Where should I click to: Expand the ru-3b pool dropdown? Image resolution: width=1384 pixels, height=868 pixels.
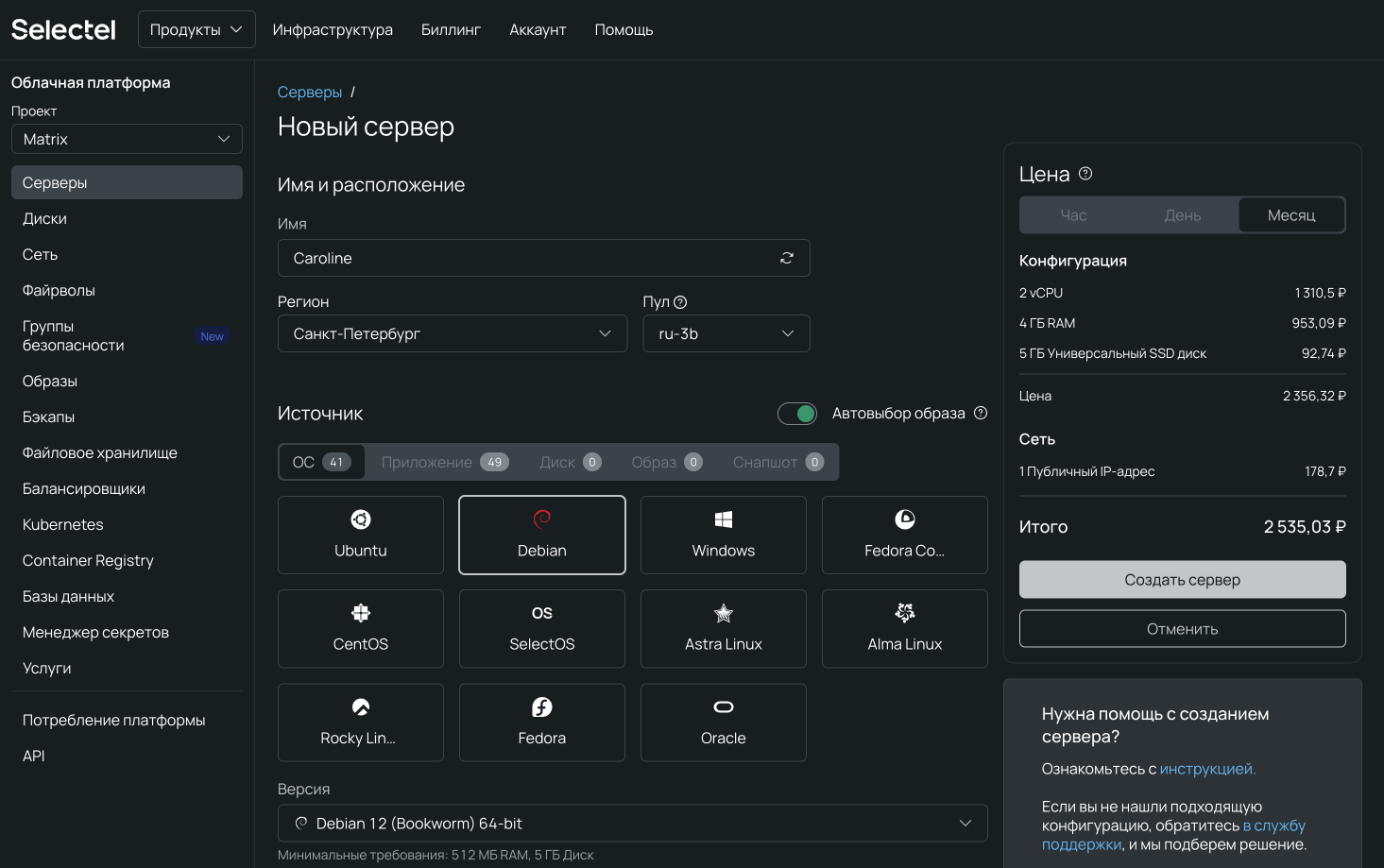[726, 333]
